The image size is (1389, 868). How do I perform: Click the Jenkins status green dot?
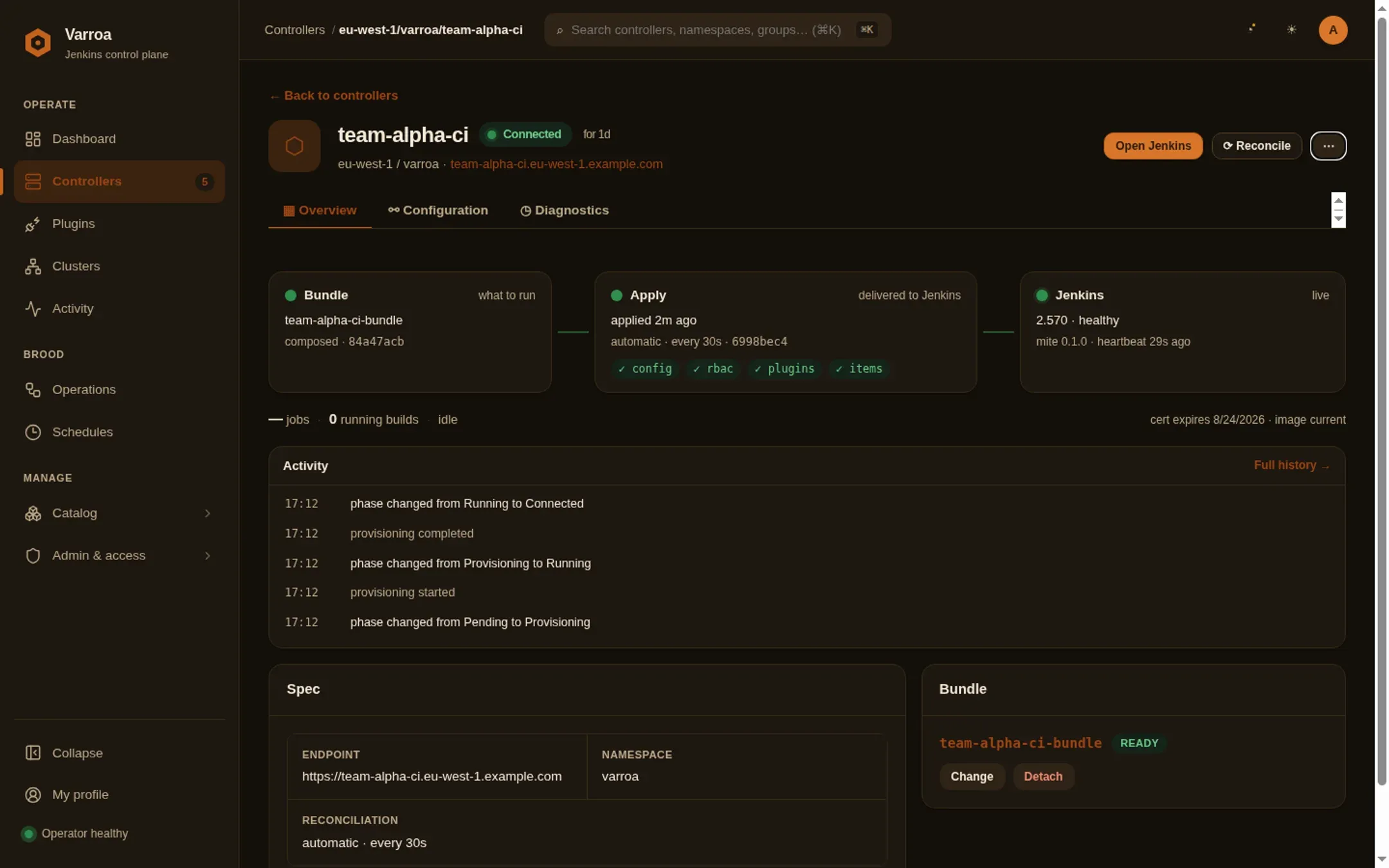pos(1042,295)
